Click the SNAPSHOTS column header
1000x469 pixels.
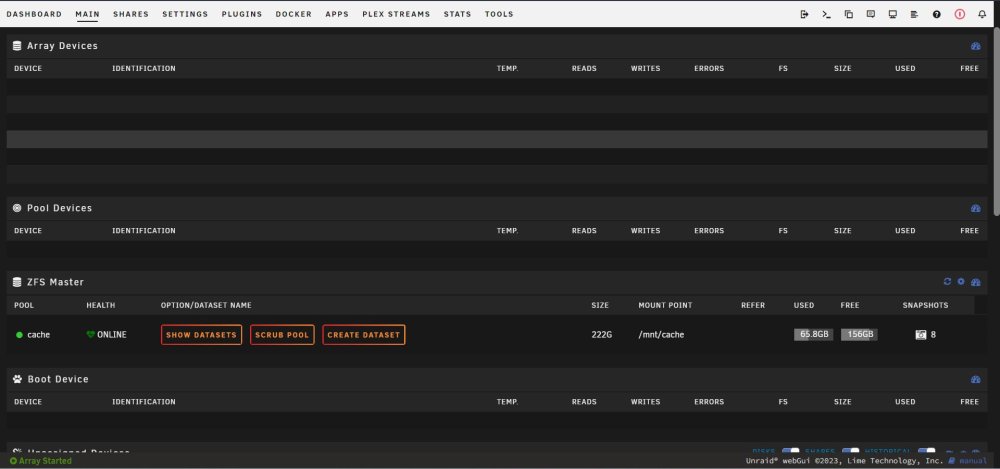pos(925,306)
